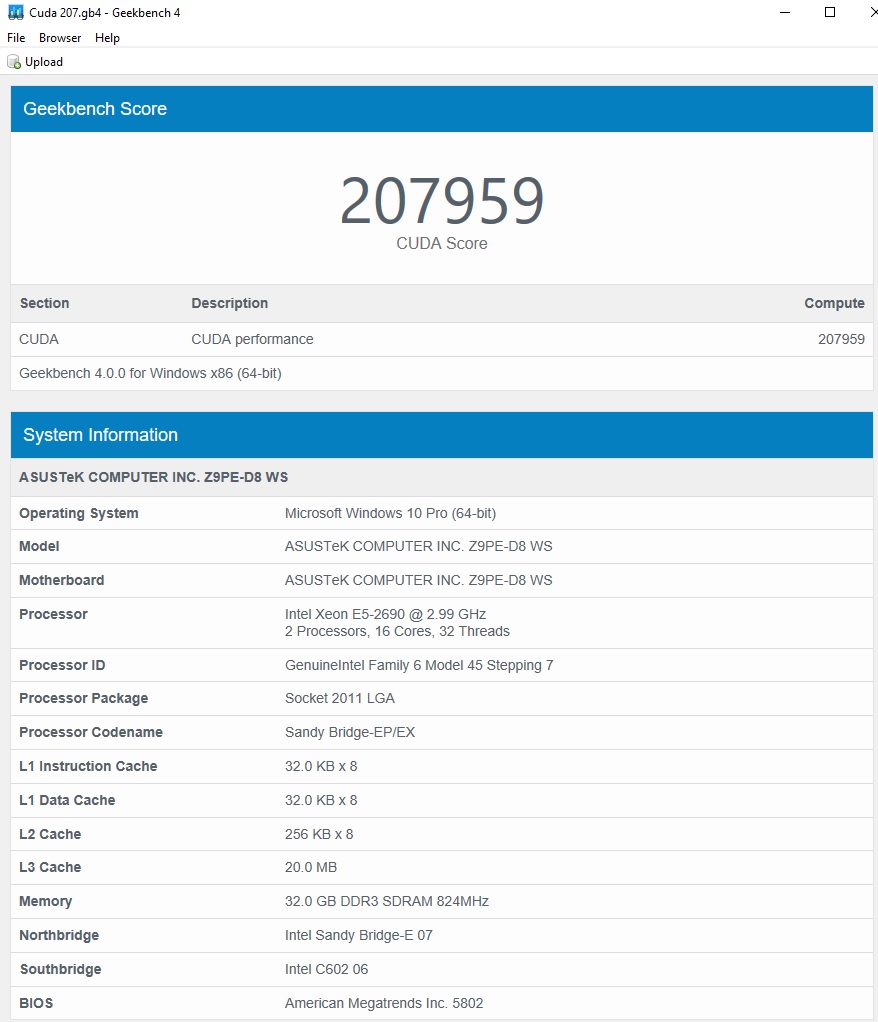Click the 'Geekbench Score' header
The height and width of the screenshot is (1022, 878).
click(x=95, y=109)
